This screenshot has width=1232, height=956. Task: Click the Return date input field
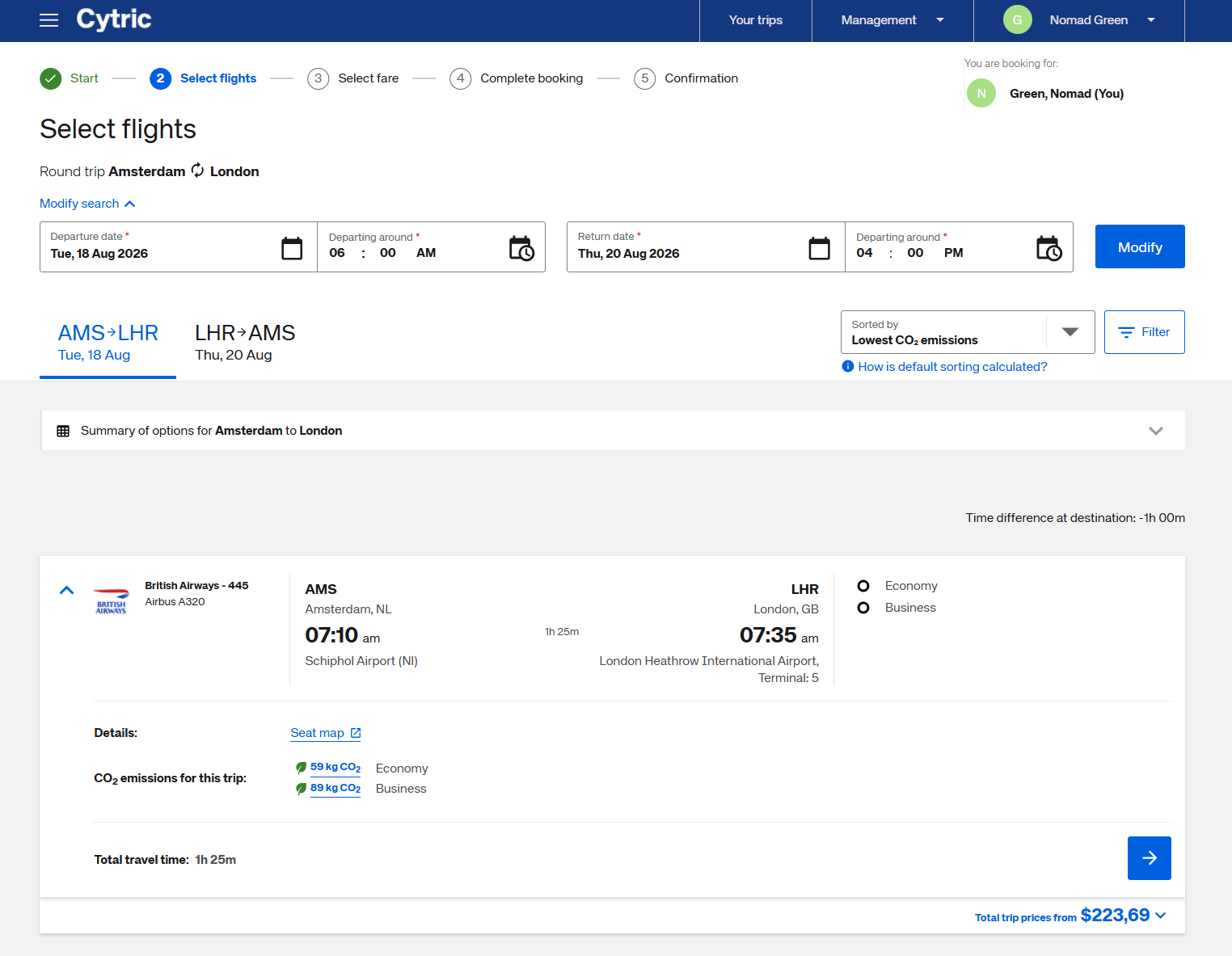[706, 247]
